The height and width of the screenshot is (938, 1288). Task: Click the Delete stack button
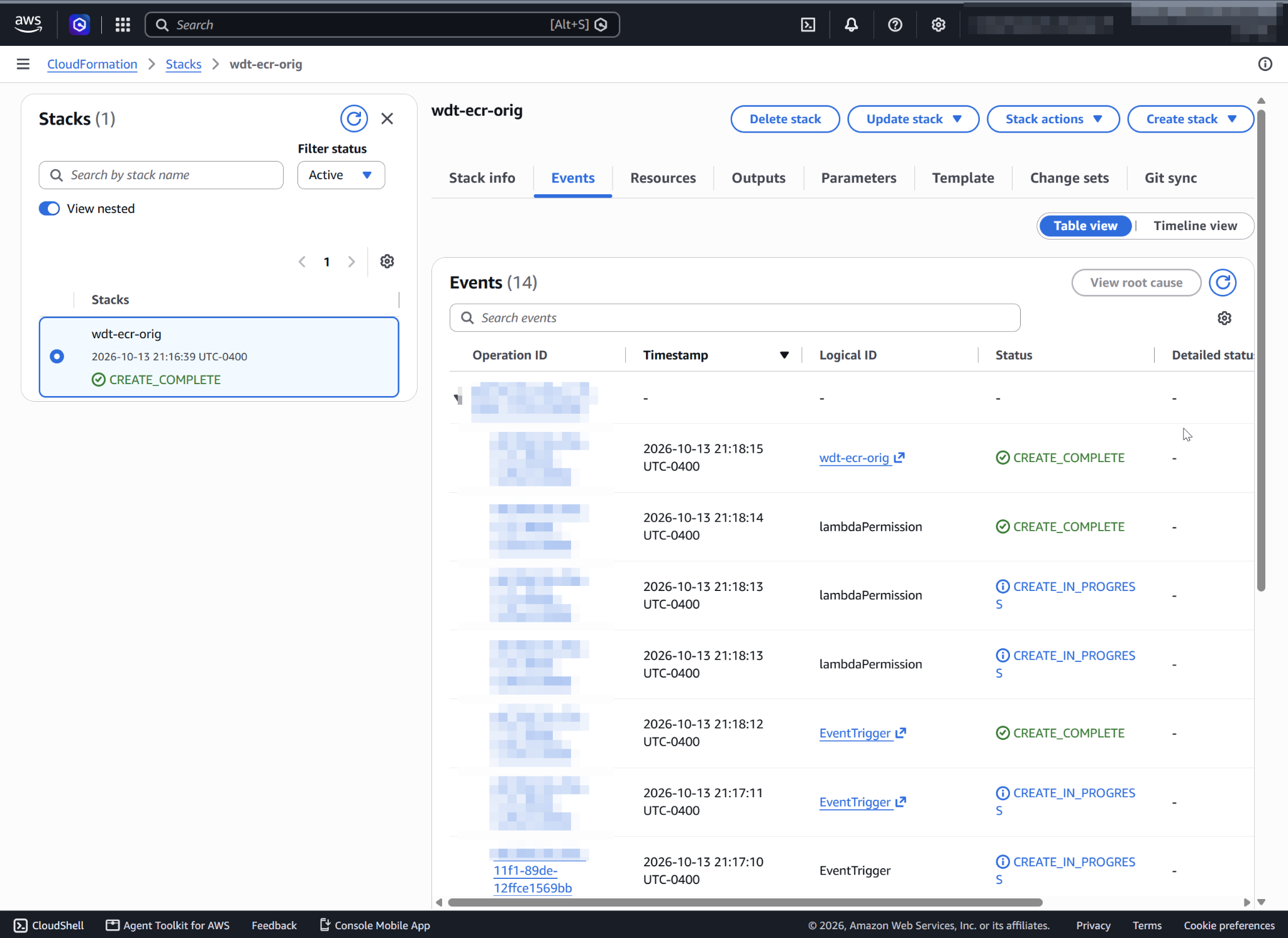(785, 119)
